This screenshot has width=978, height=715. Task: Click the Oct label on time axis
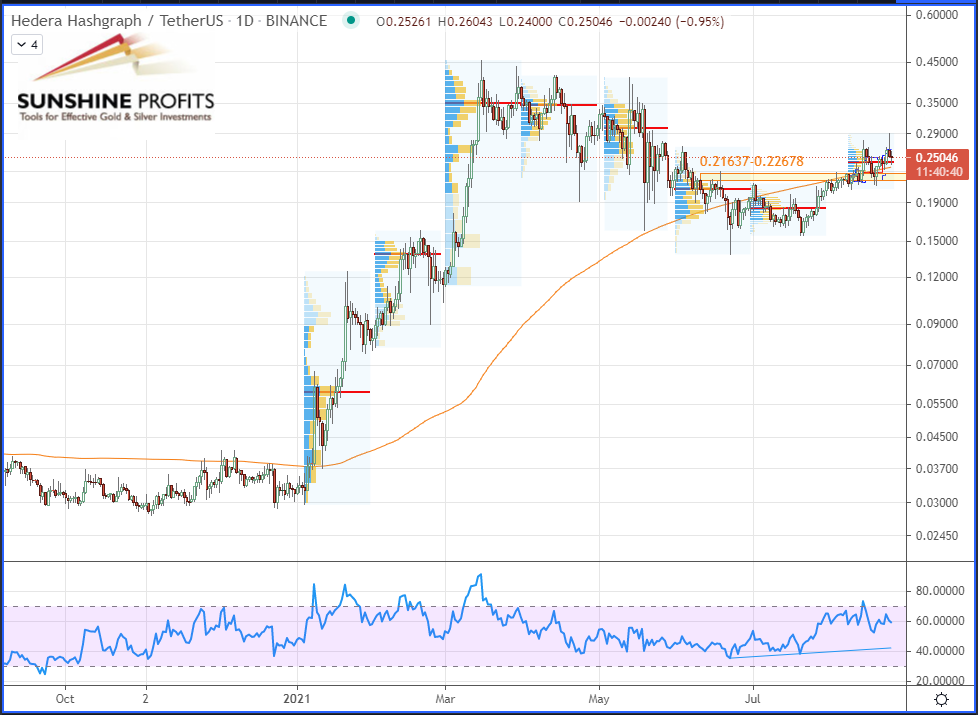click(x=65, y=698)
